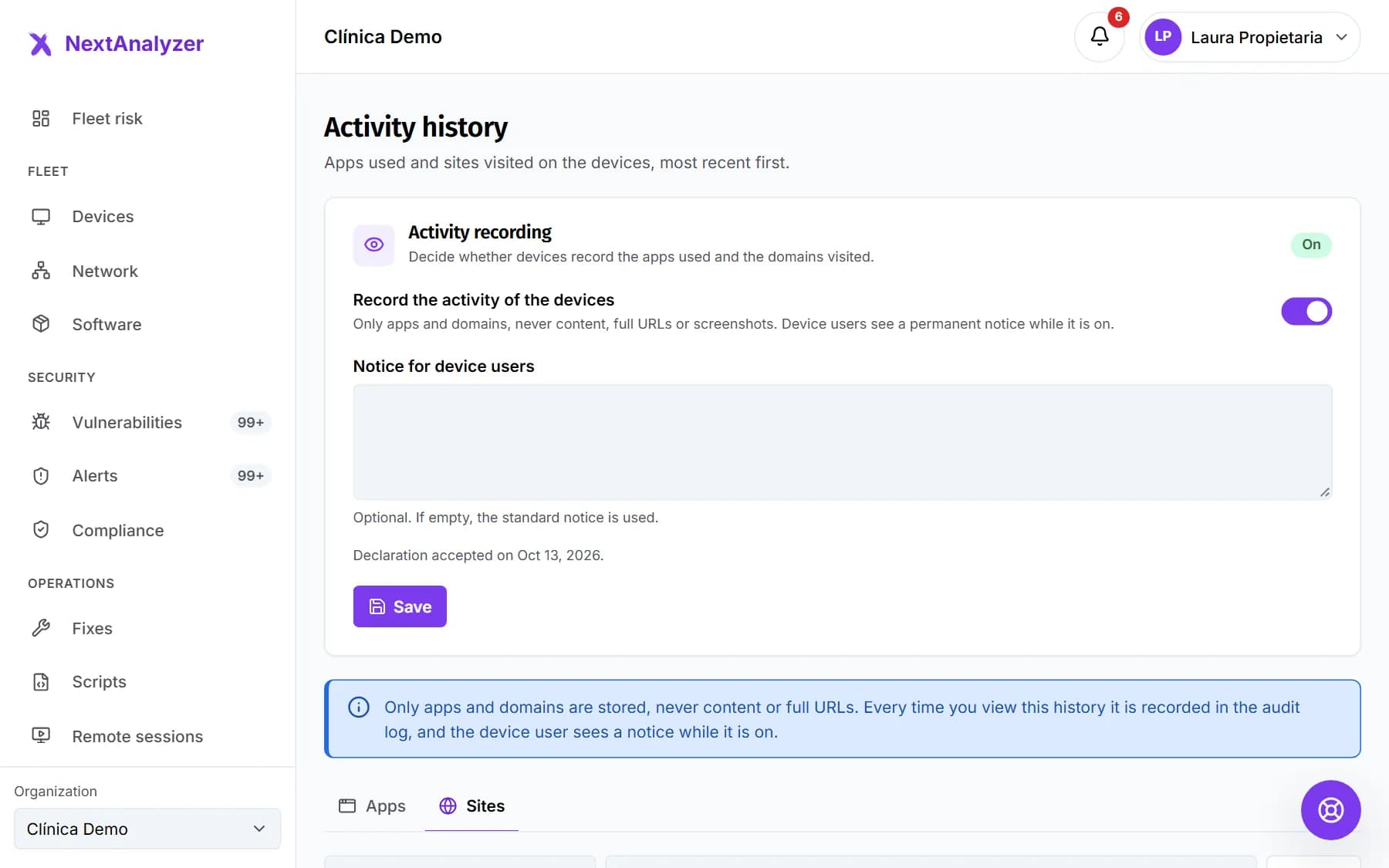
Task: Click the Activity recording eye icon
Action: (373, 245)
